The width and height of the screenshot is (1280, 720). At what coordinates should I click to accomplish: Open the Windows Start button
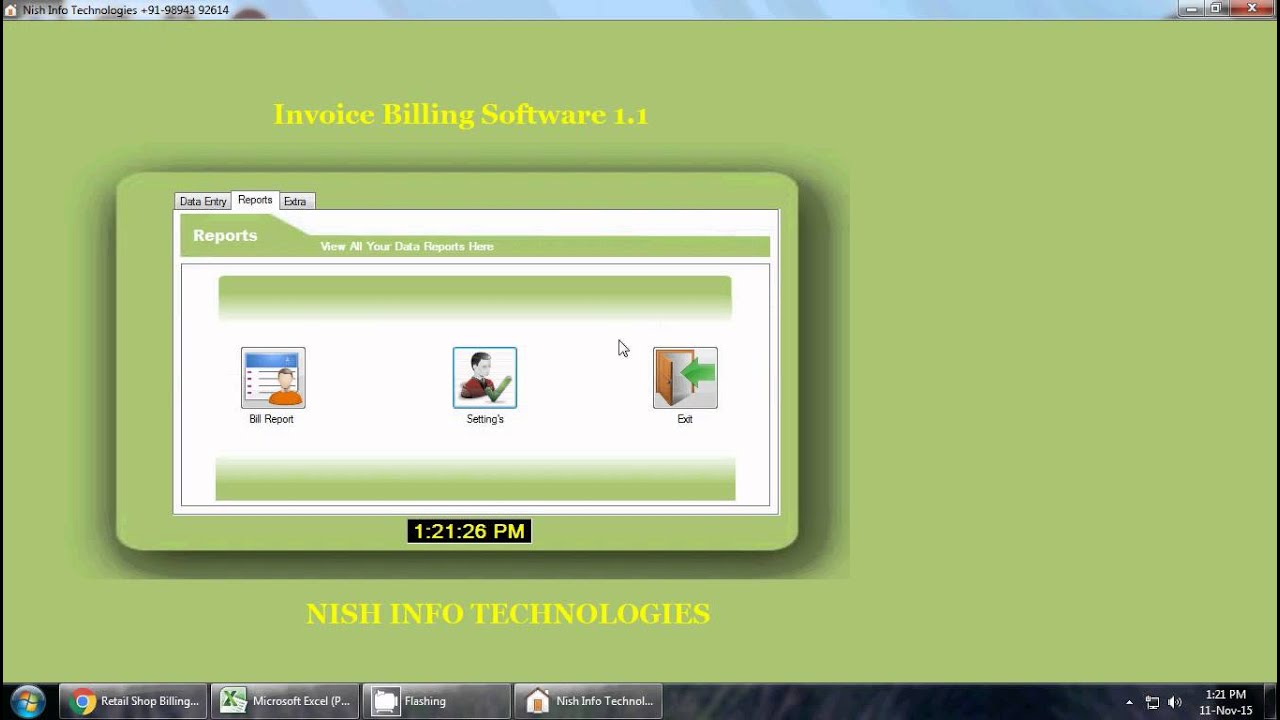click(27, 701)
